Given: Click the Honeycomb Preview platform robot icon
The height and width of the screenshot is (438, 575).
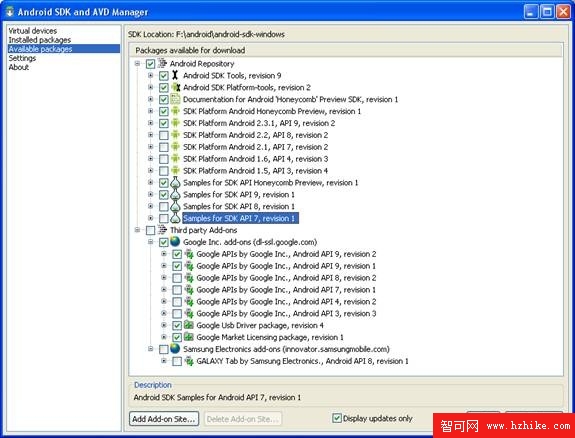Looking at the screenshot, I should click(176, 111).
